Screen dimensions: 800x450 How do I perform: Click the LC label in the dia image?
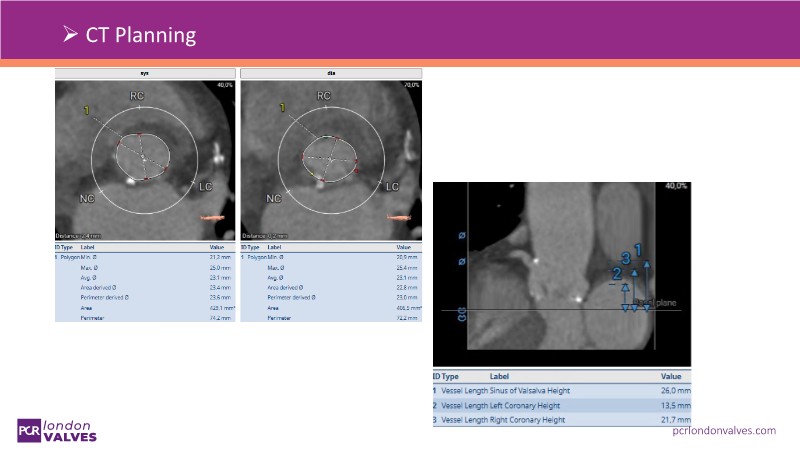click(x=392, y=187)
